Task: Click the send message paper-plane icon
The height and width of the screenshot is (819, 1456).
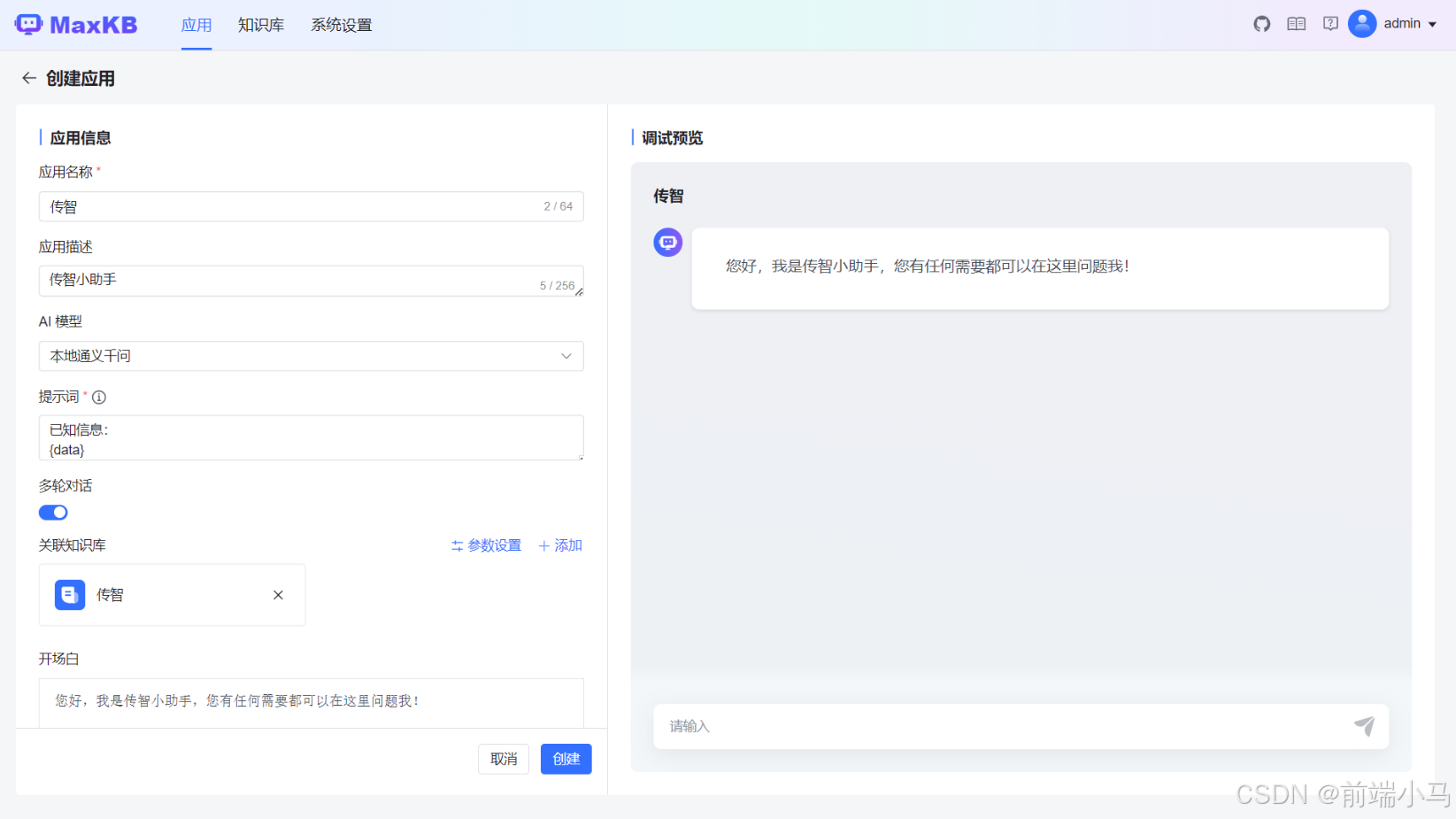Action: [1364, 726]
